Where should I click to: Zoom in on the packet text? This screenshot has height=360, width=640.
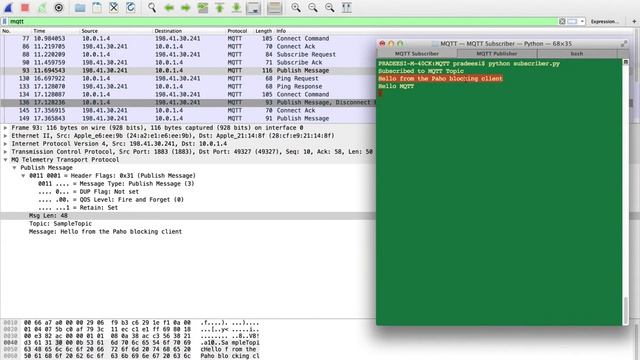coord(296,7)
